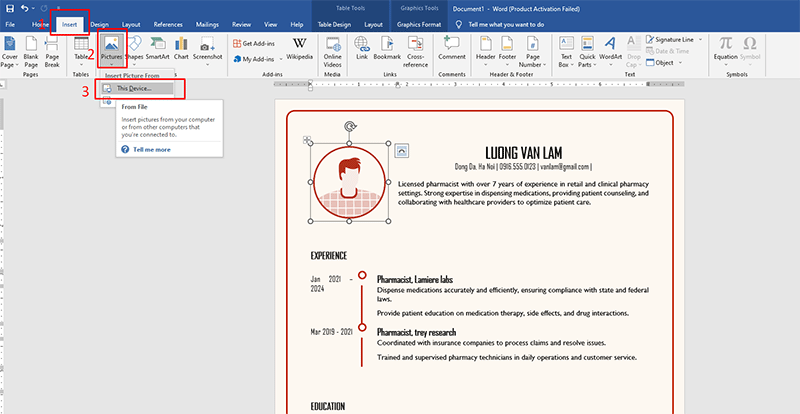
Task: Open the Help tab
Action: coord(297,25)
